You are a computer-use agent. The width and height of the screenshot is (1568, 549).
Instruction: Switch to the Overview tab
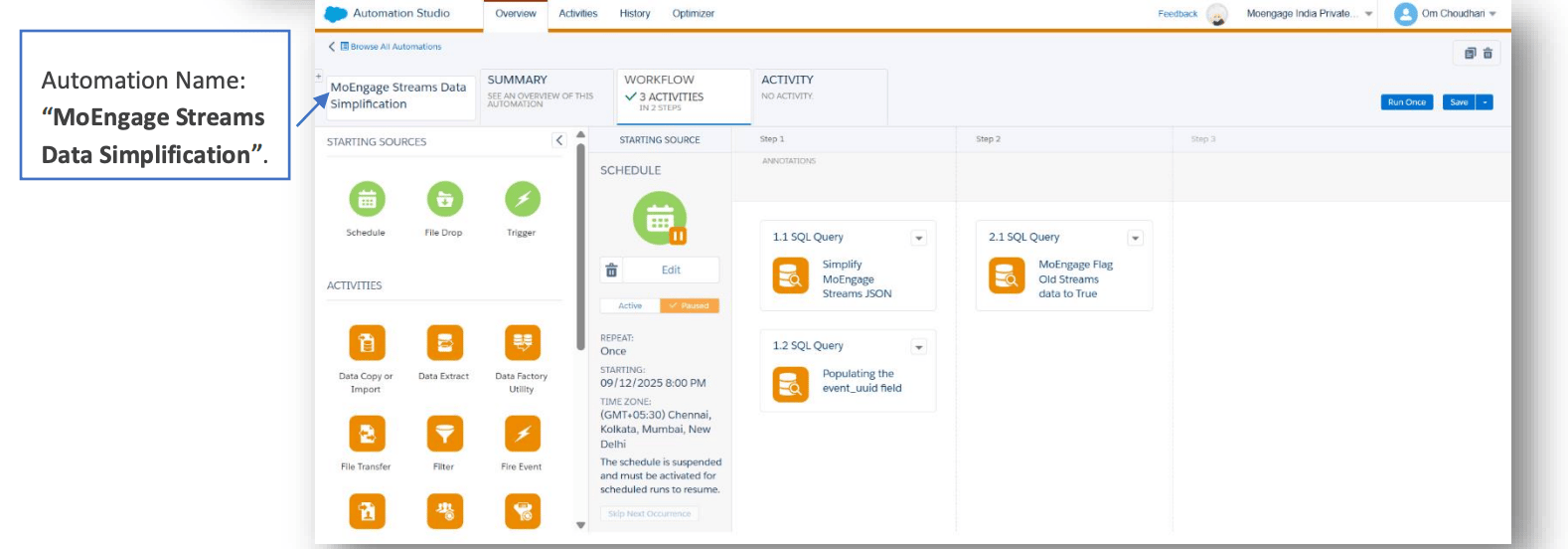(516, 14)
